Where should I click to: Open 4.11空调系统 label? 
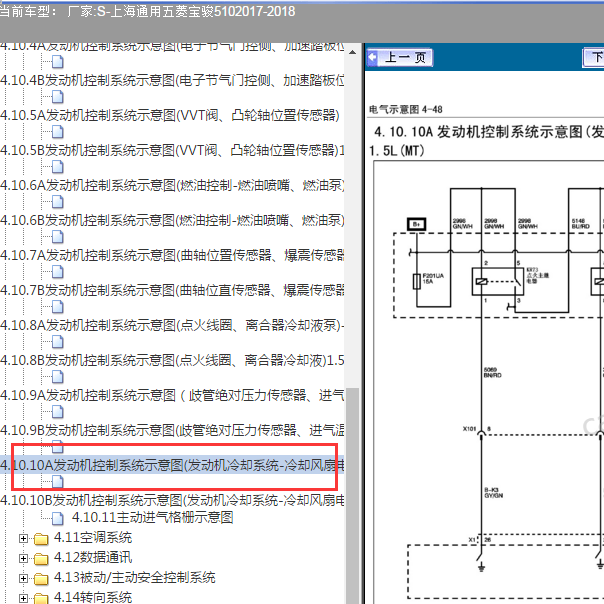click(x=93, y=538)
